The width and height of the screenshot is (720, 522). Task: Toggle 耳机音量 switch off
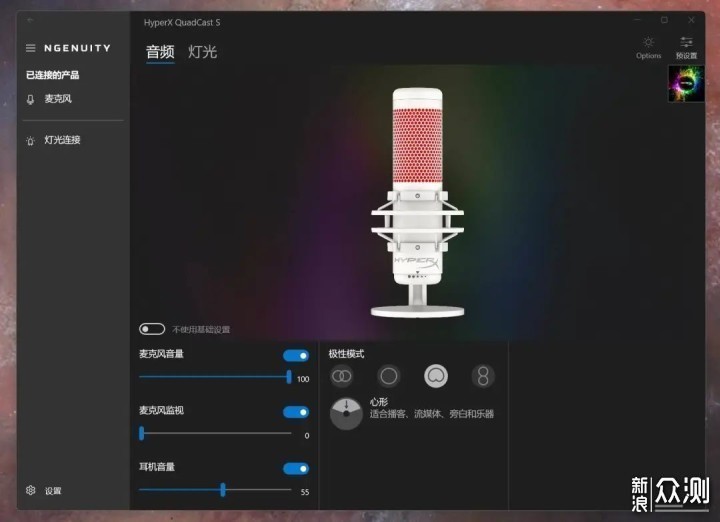pyautogui.click(x=296, y=468)
